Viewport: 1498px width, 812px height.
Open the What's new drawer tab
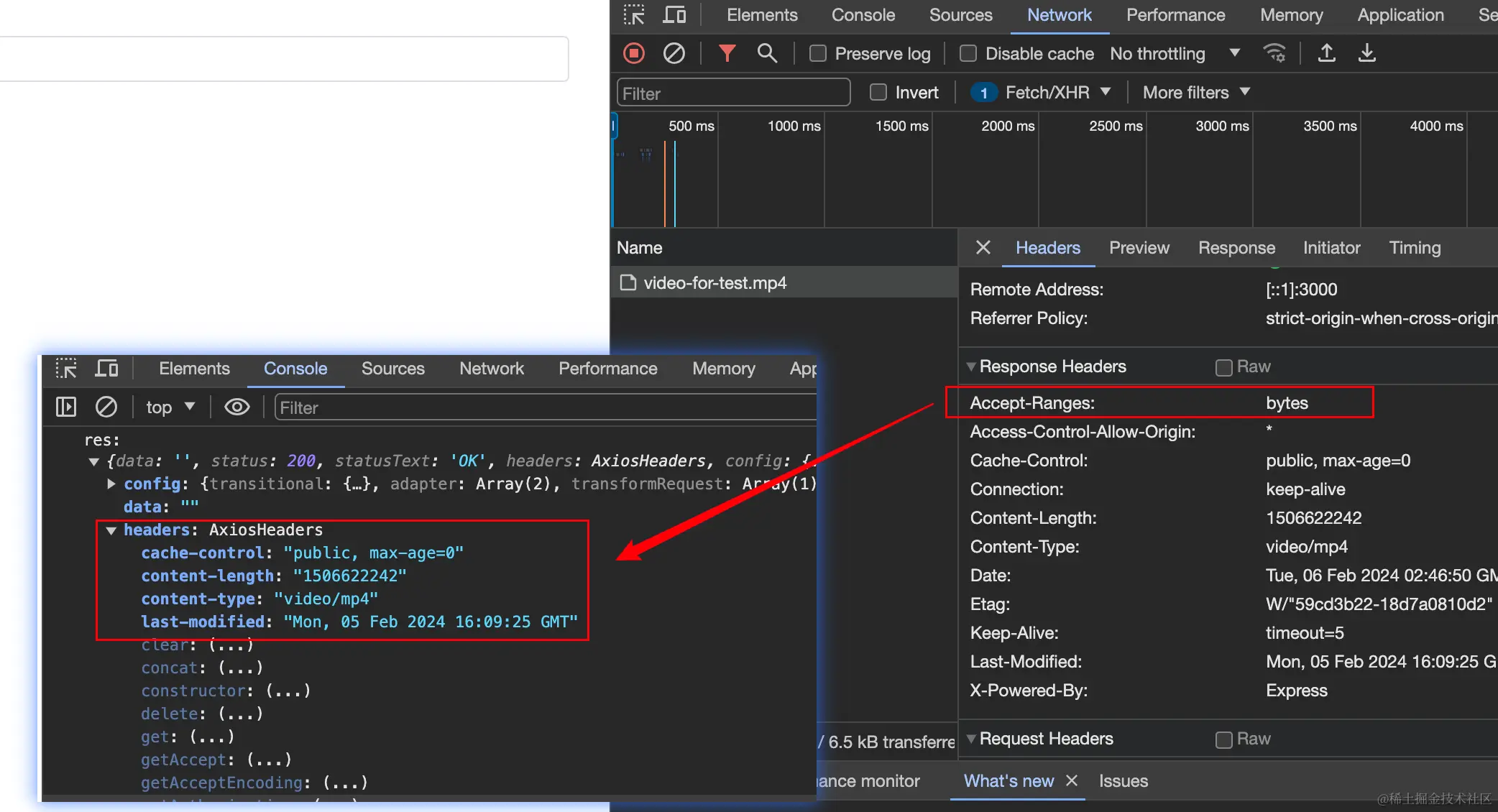(1008, 781)
